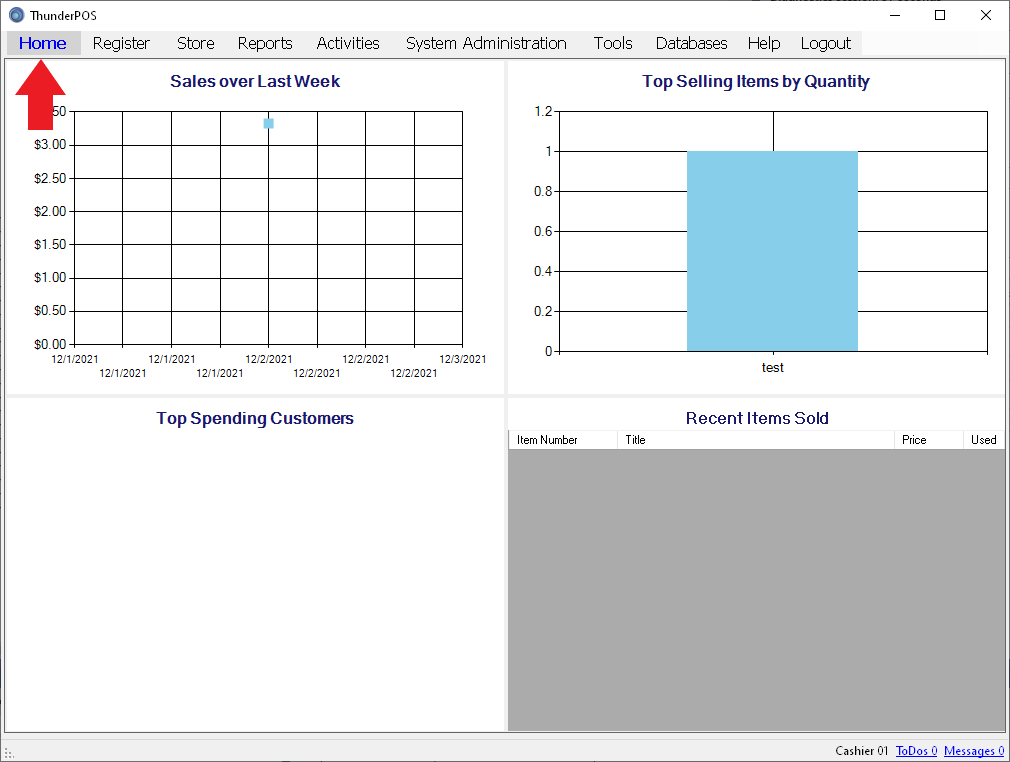Select the Store menu item
The height and width of the screenshot is (762, 1010).
196,43
